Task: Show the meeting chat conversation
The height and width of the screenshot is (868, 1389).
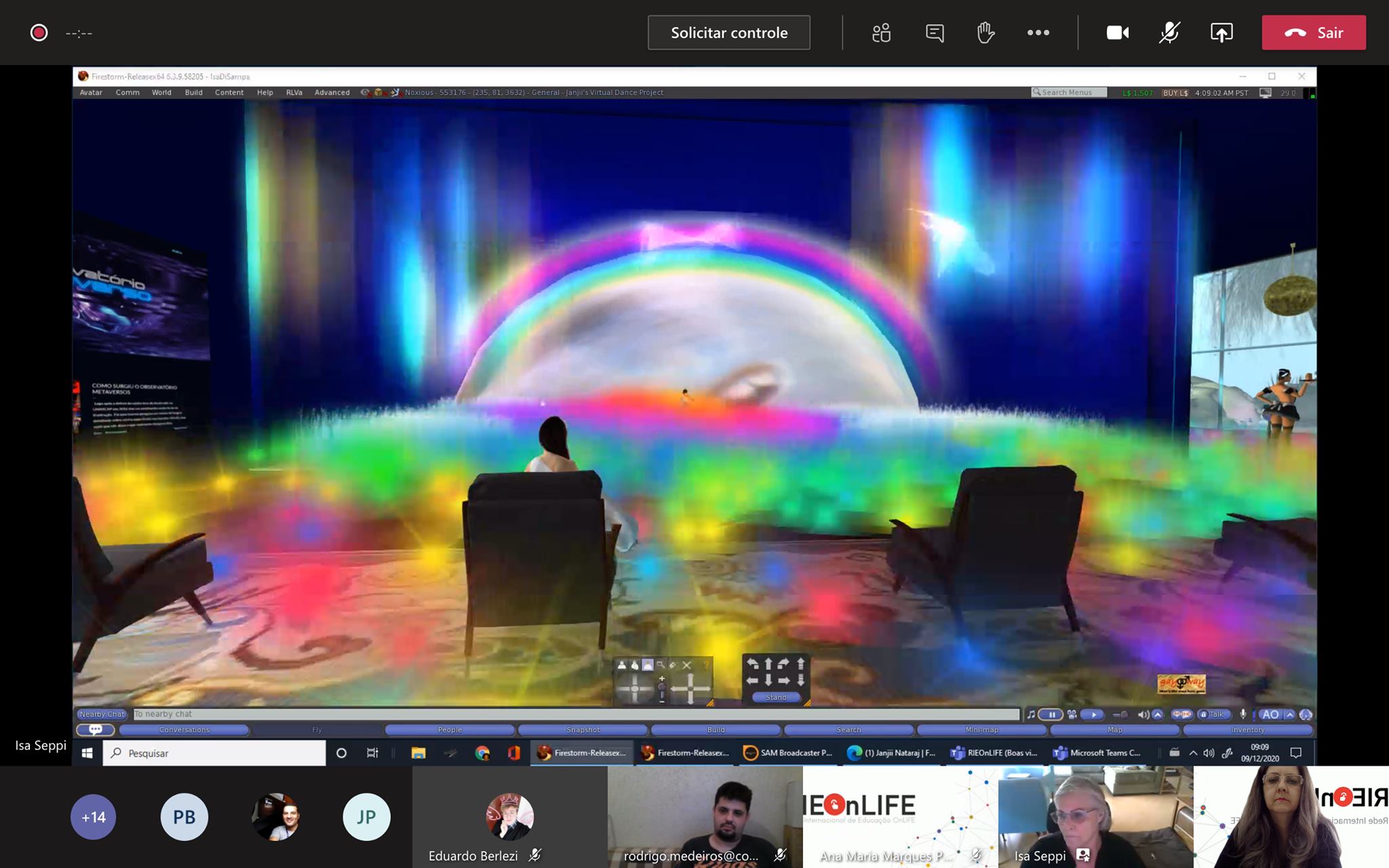Action: [x=935, y=33]
